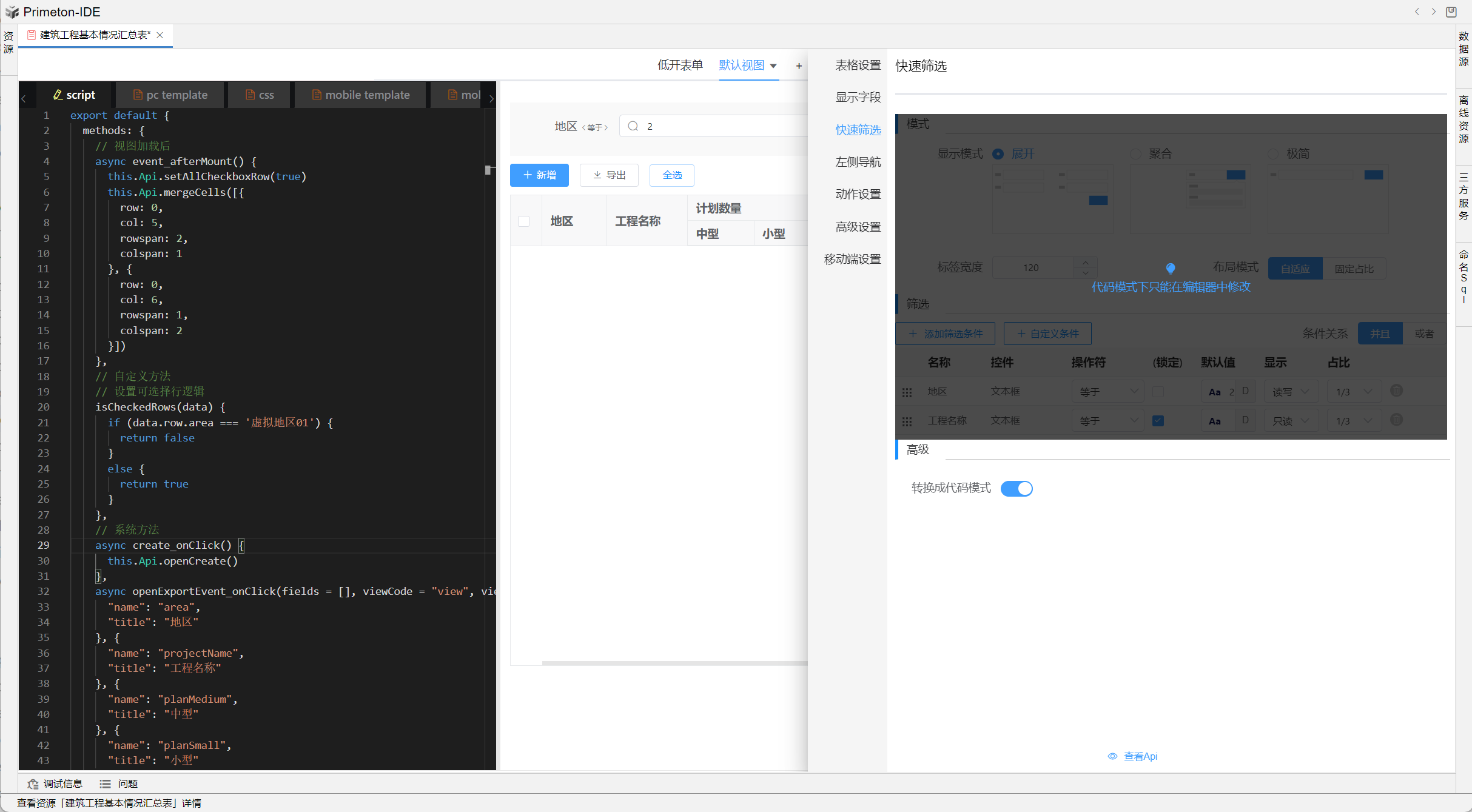This screenshot has height=812, width=1472.
Task: Click the 问题 list icon
Action: click(105, 784)
